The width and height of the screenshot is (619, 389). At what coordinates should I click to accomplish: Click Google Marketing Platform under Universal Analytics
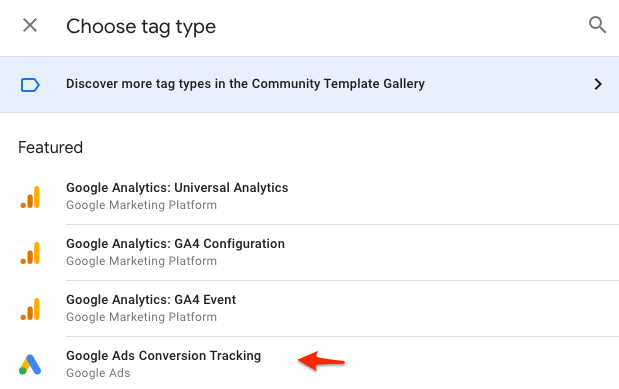(141, 205)
